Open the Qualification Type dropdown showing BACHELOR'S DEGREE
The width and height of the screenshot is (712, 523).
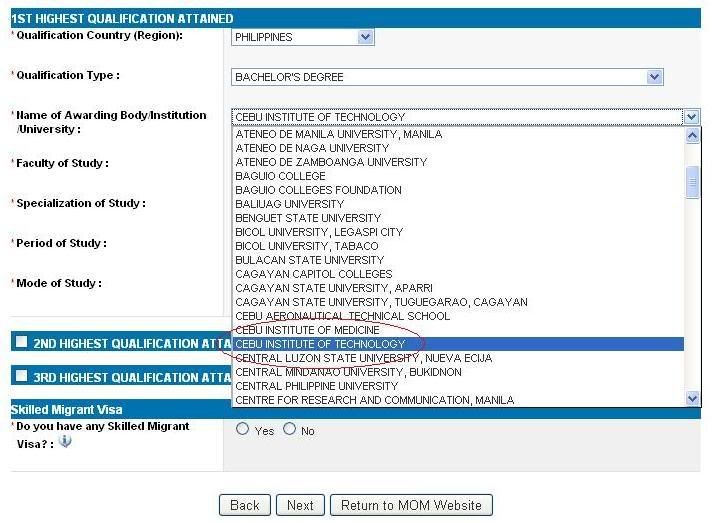pos(447,77)
